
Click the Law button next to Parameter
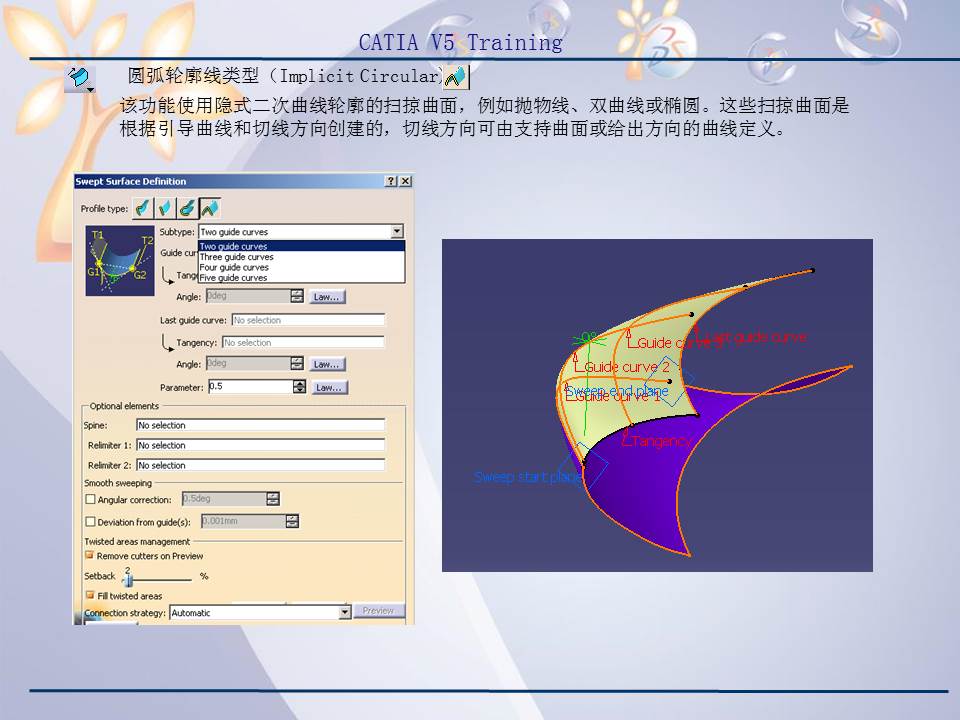pos(329,388)
